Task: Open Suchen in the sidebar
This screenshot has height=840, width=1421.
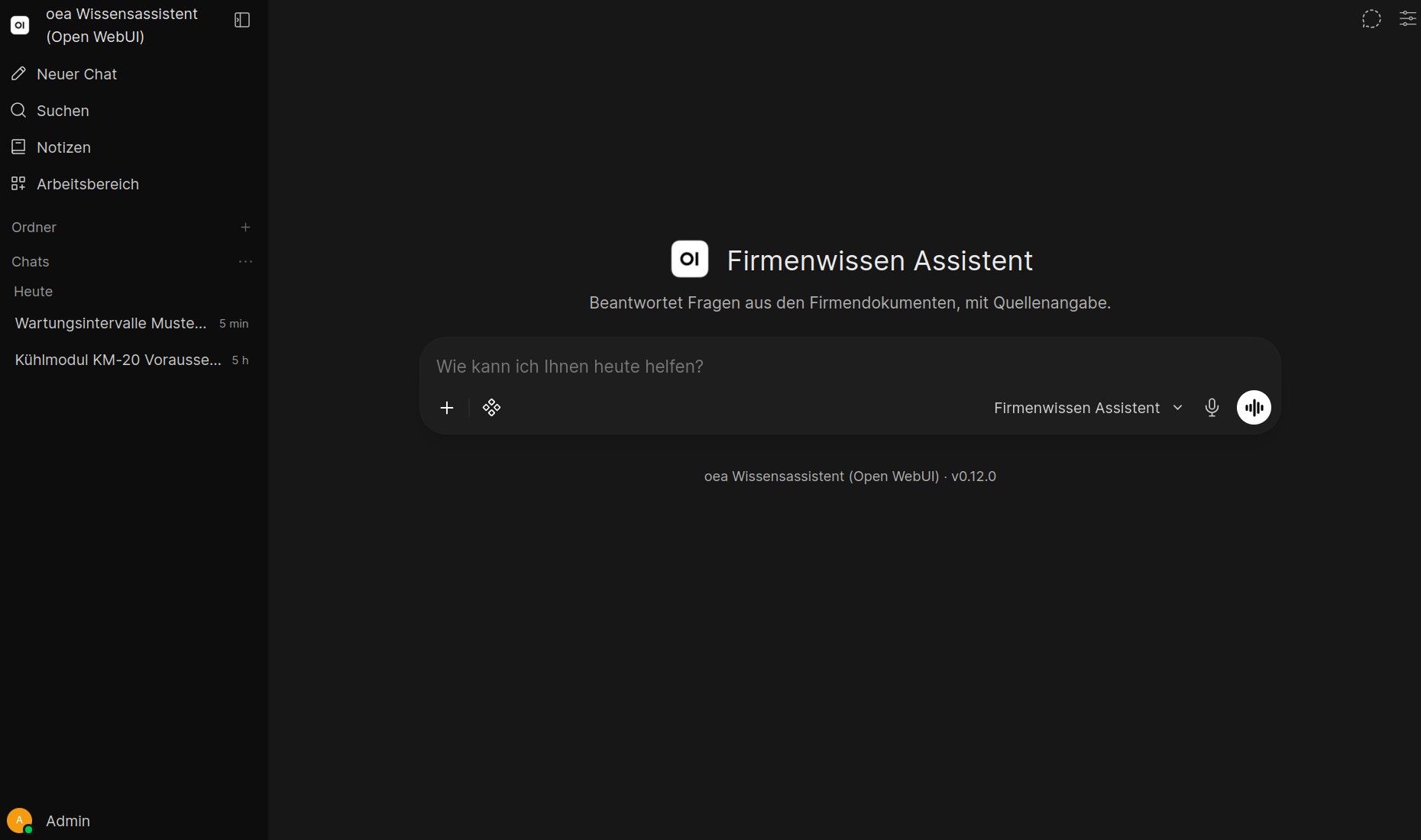Action: pos(134,111)
